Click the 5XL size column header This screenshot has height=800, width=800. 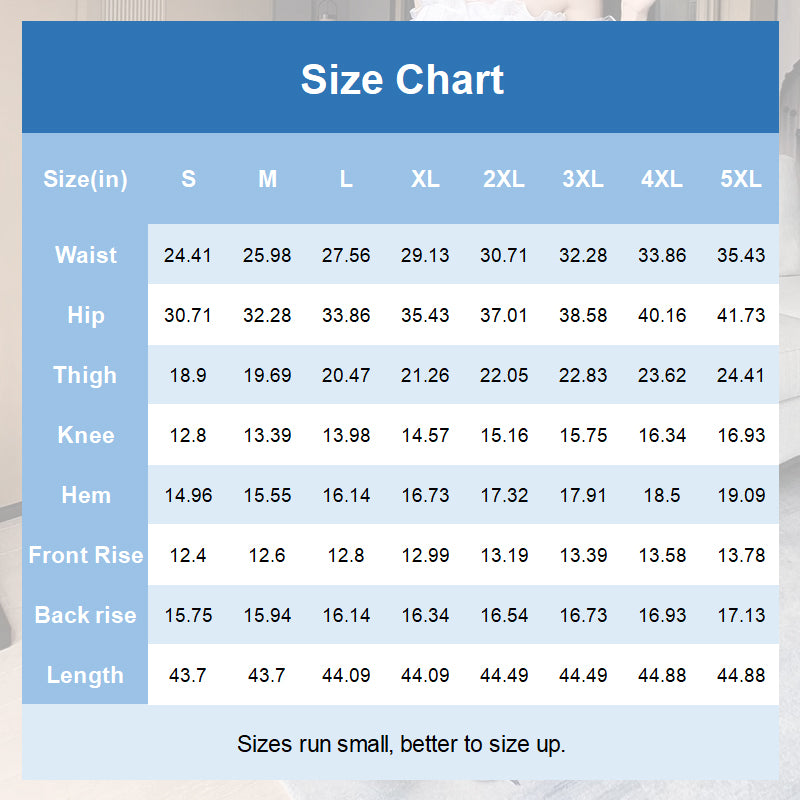click(741, 180)
